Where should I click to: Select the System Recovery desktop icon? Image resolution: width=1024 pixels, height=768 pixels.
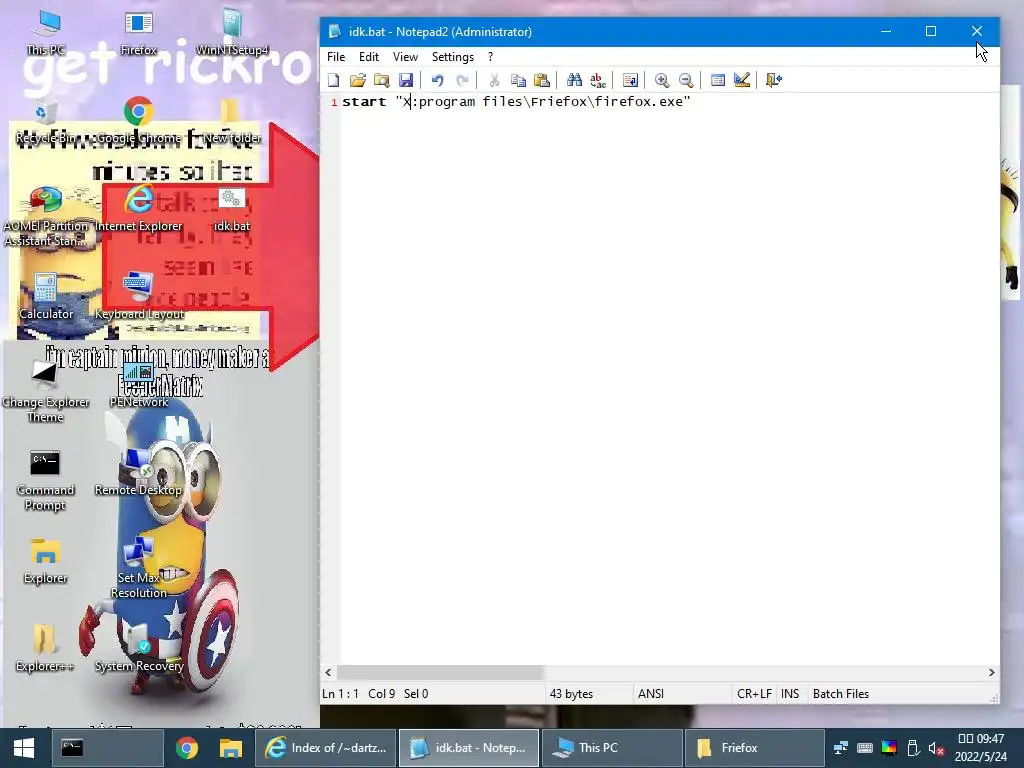pyautogui.click(x=139, y=648)
